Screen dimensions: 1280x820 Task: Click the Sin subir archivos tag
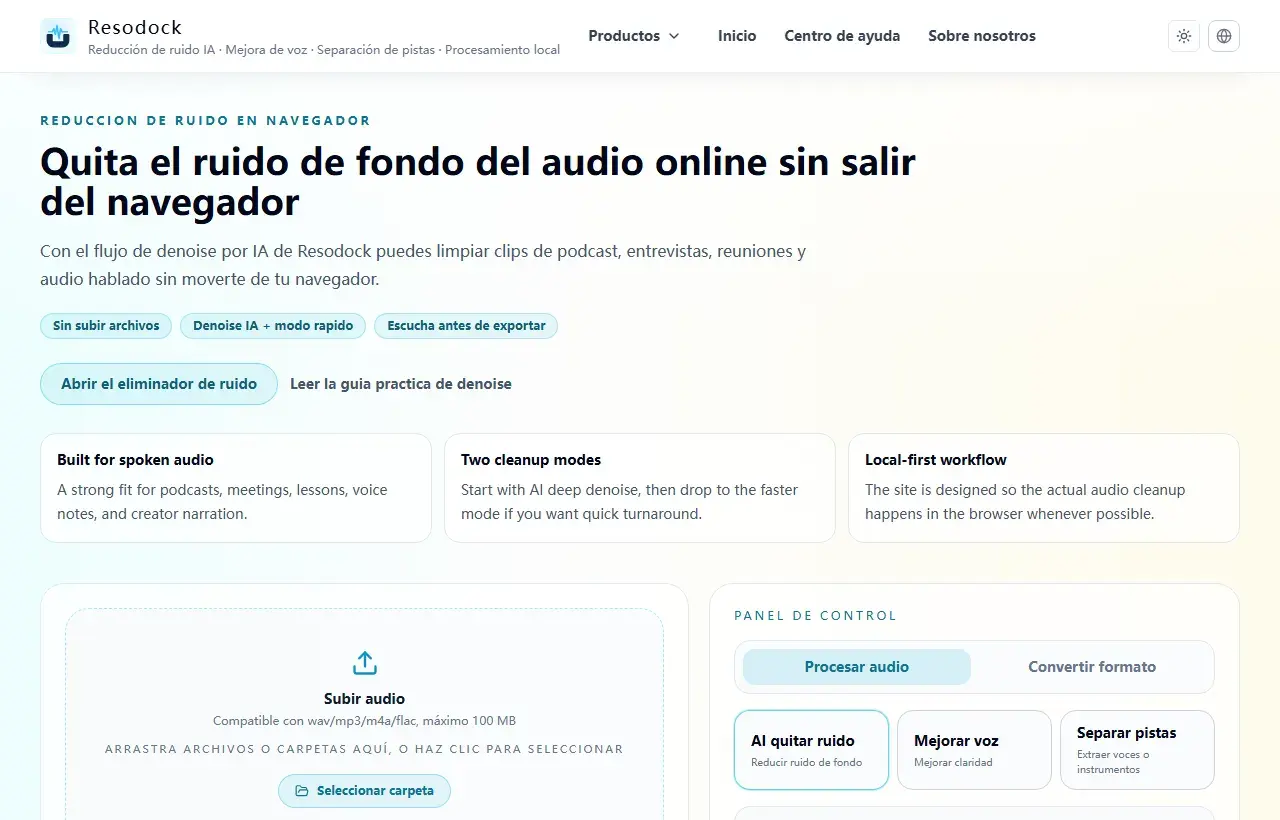[x=106, y=326]
